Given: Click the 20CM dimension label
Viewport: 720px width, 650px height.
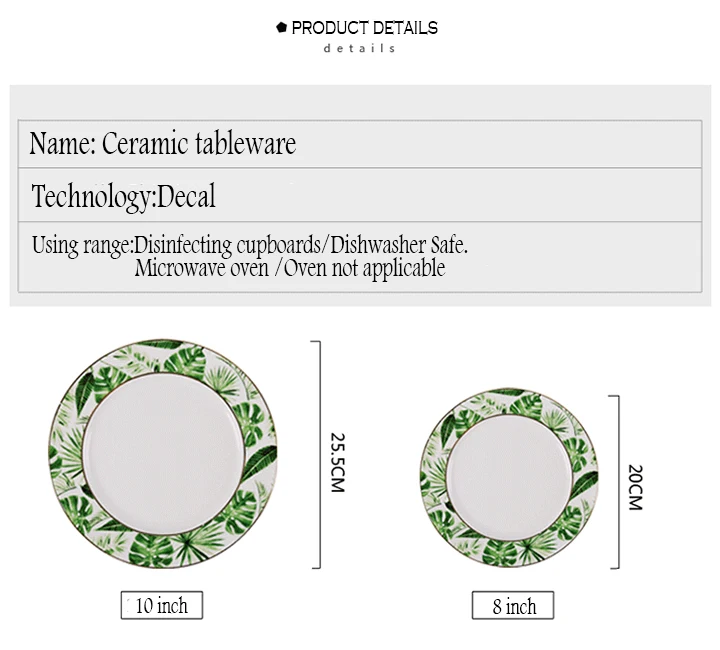Looking at the screenshot, I should pos(635,487).
